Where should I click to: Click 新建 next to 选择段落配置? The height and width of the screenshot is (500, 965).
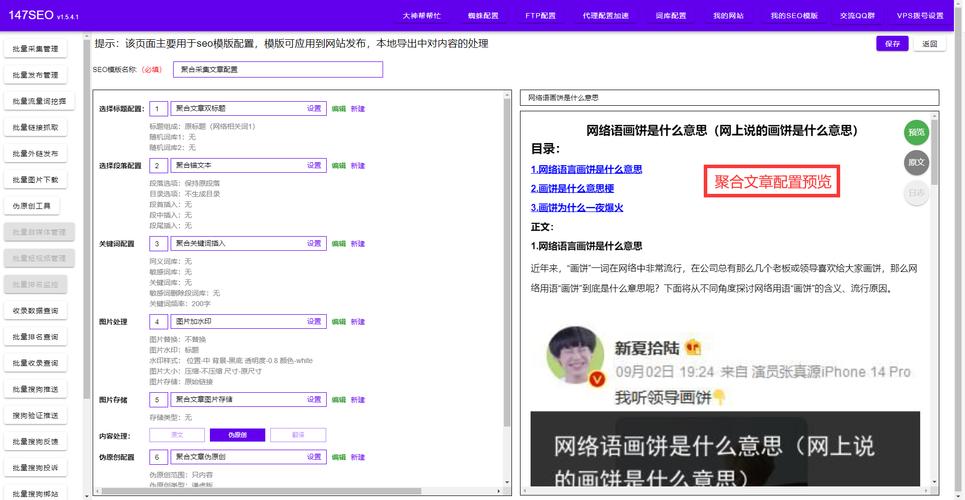coord(358,166)
